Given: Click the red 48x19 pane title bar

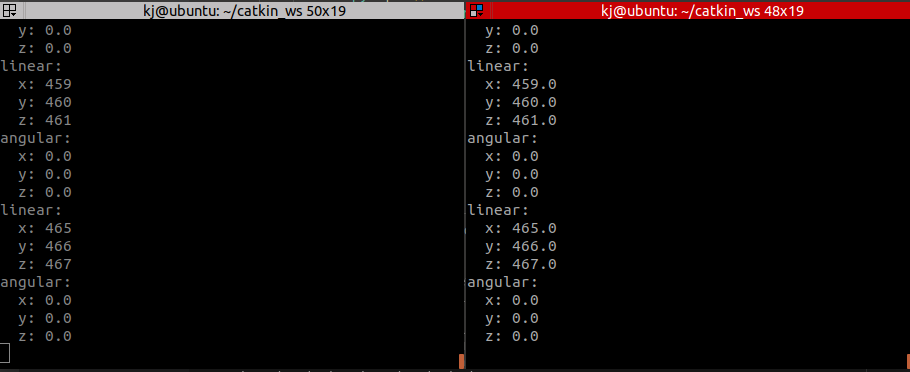Looking at the screenshot, I should tap(688, 10).
